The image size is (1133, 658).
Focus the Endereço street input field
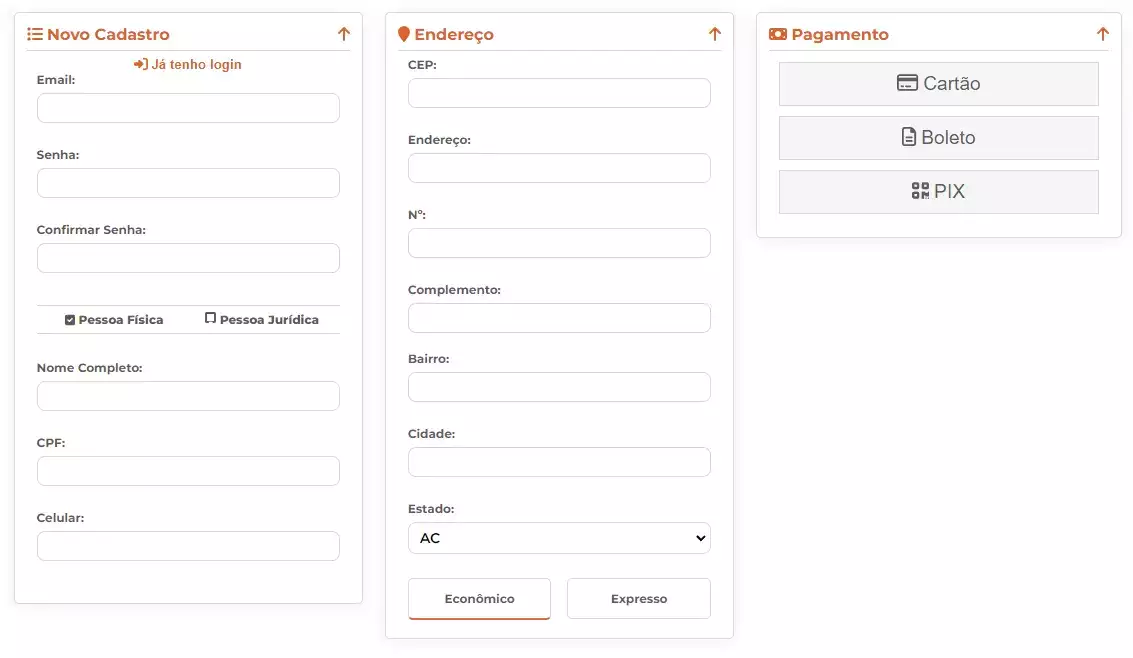coord(559,168)
